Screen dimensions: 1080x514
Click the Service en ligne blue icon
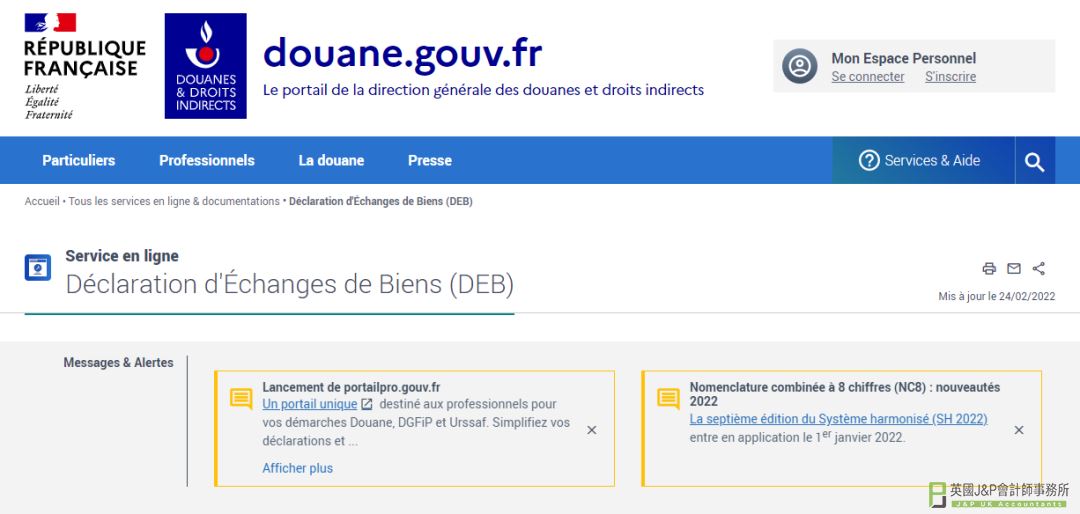click(38, 267)
